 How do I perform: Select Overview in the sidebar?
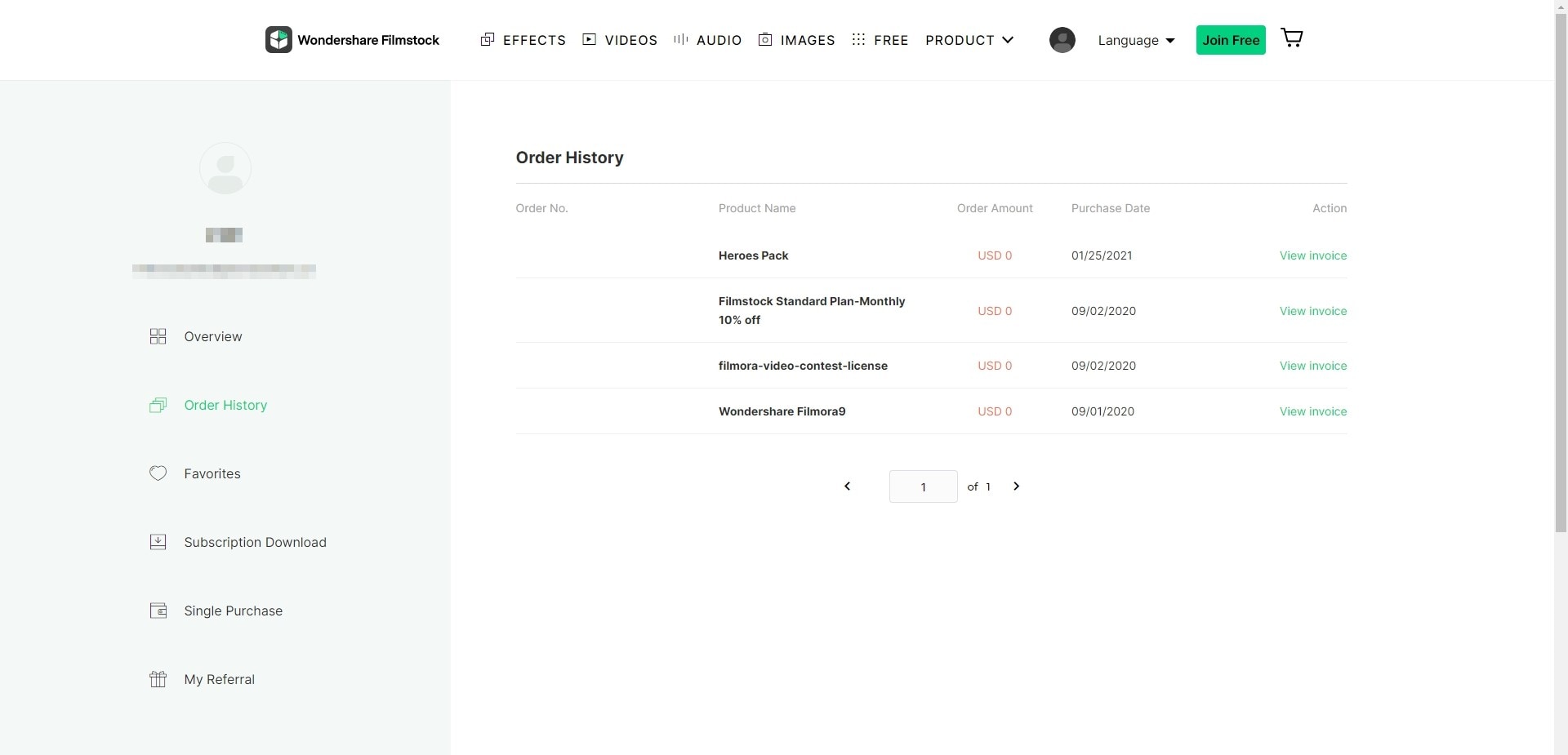[213, 336]
